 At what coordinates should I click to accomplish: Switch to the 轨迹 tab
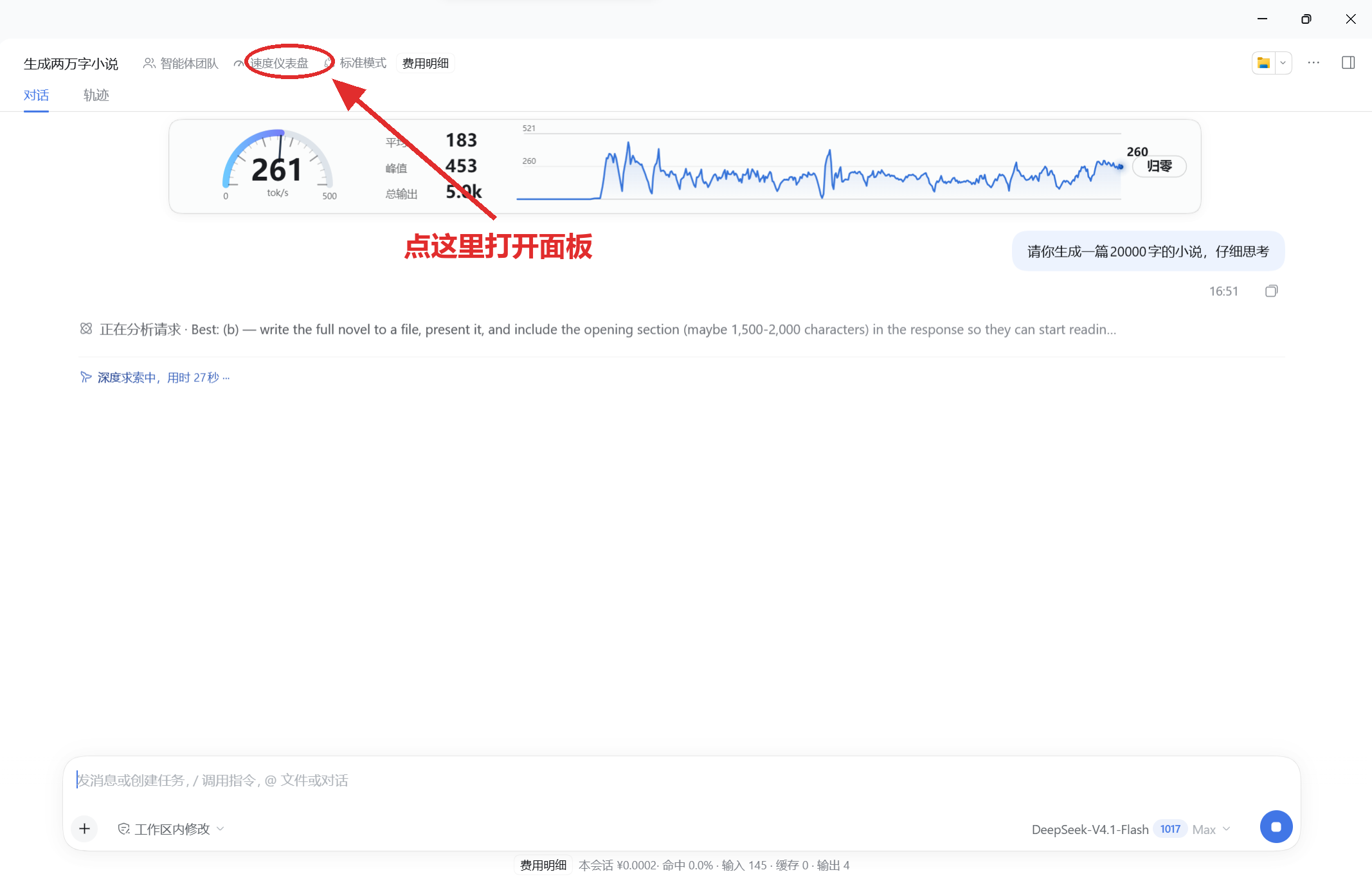pos(96,95)
